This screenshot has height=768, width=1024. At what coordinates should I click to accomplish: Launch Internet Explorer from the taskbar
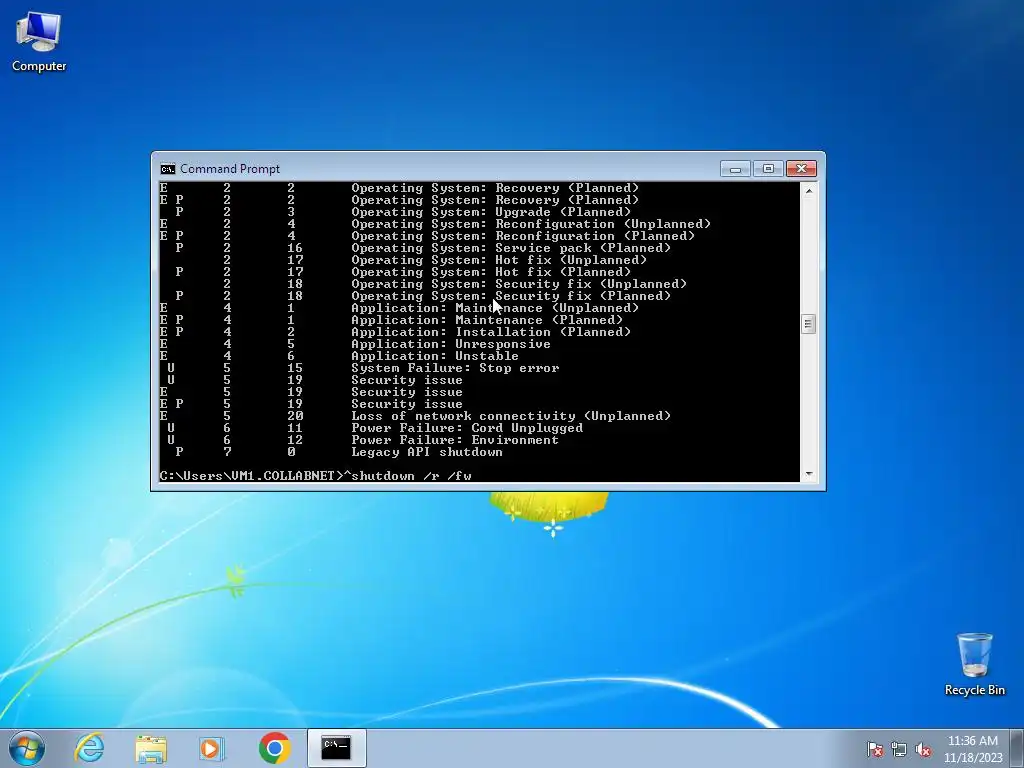click(x=89, y=748)
